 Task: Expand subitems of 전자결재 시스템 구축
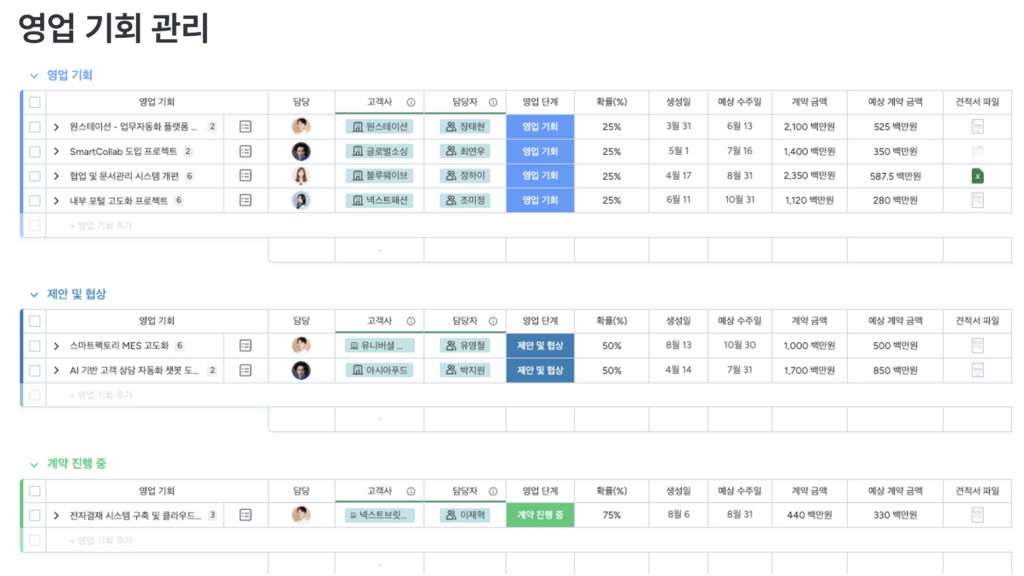(56, 515)
